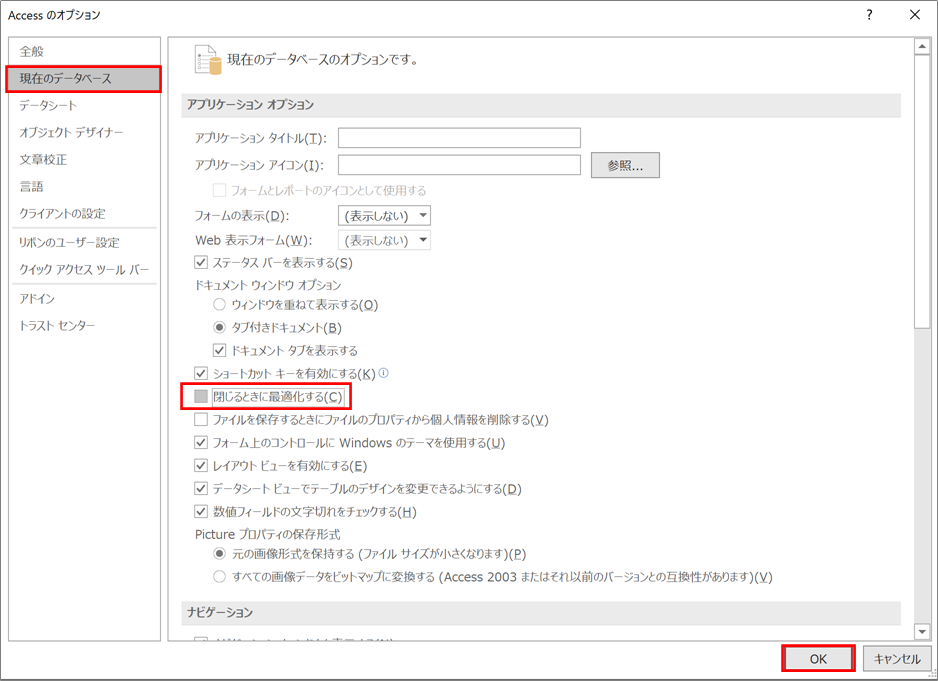Select the 現在のデータベース category
This screenshot has width=938, height=681.
[84, 78]
